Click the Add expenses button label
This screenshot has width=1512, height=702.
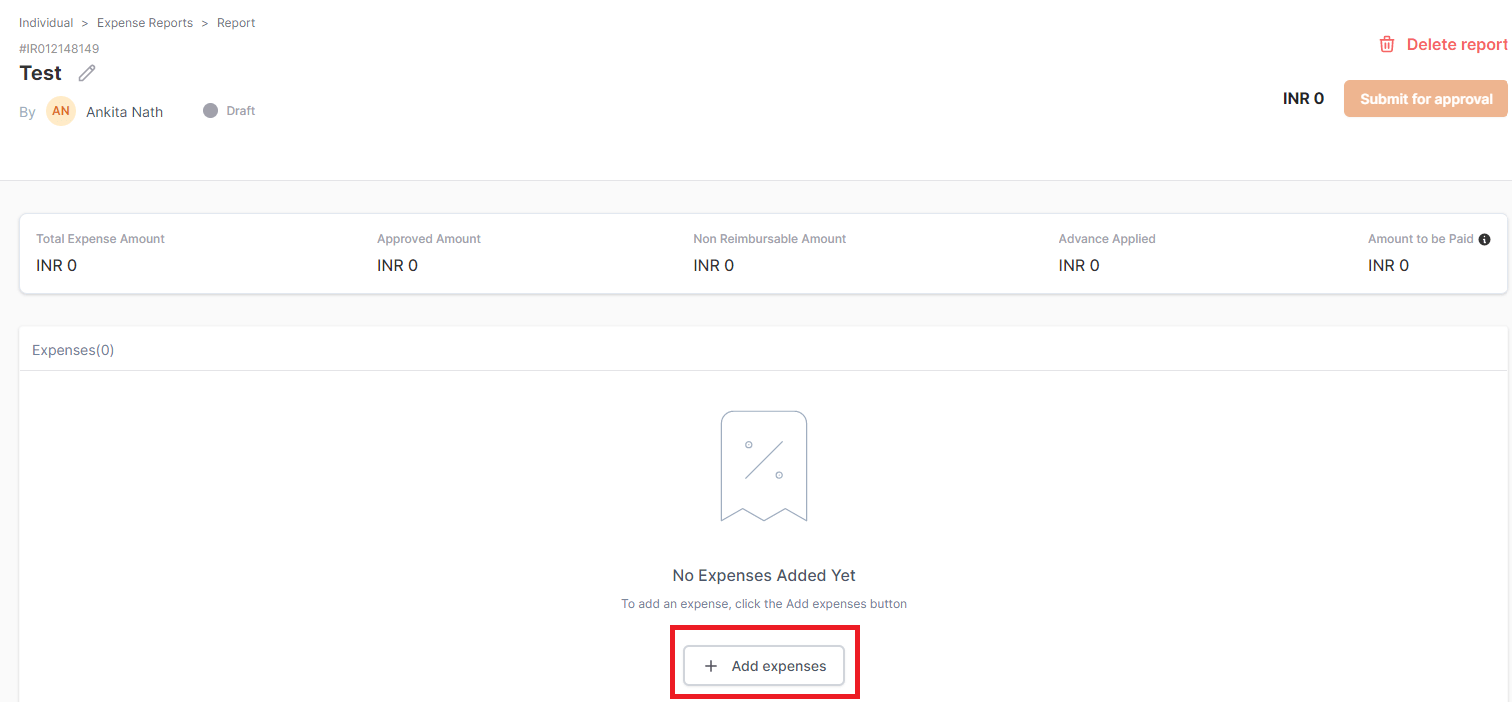coord(779,666)
